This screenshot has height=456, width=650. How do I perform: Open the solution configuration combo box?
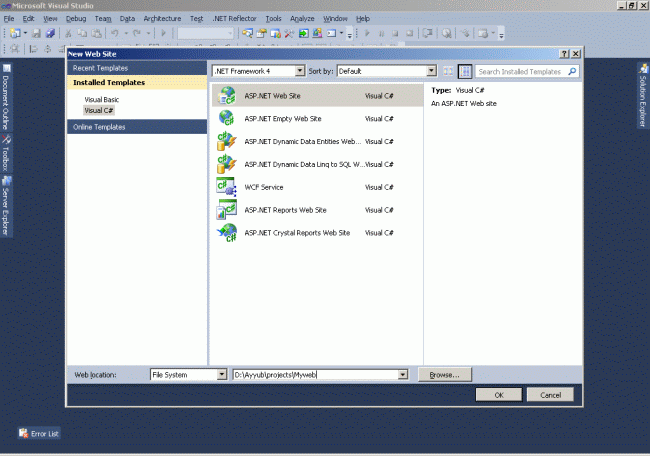pos(206,33)
